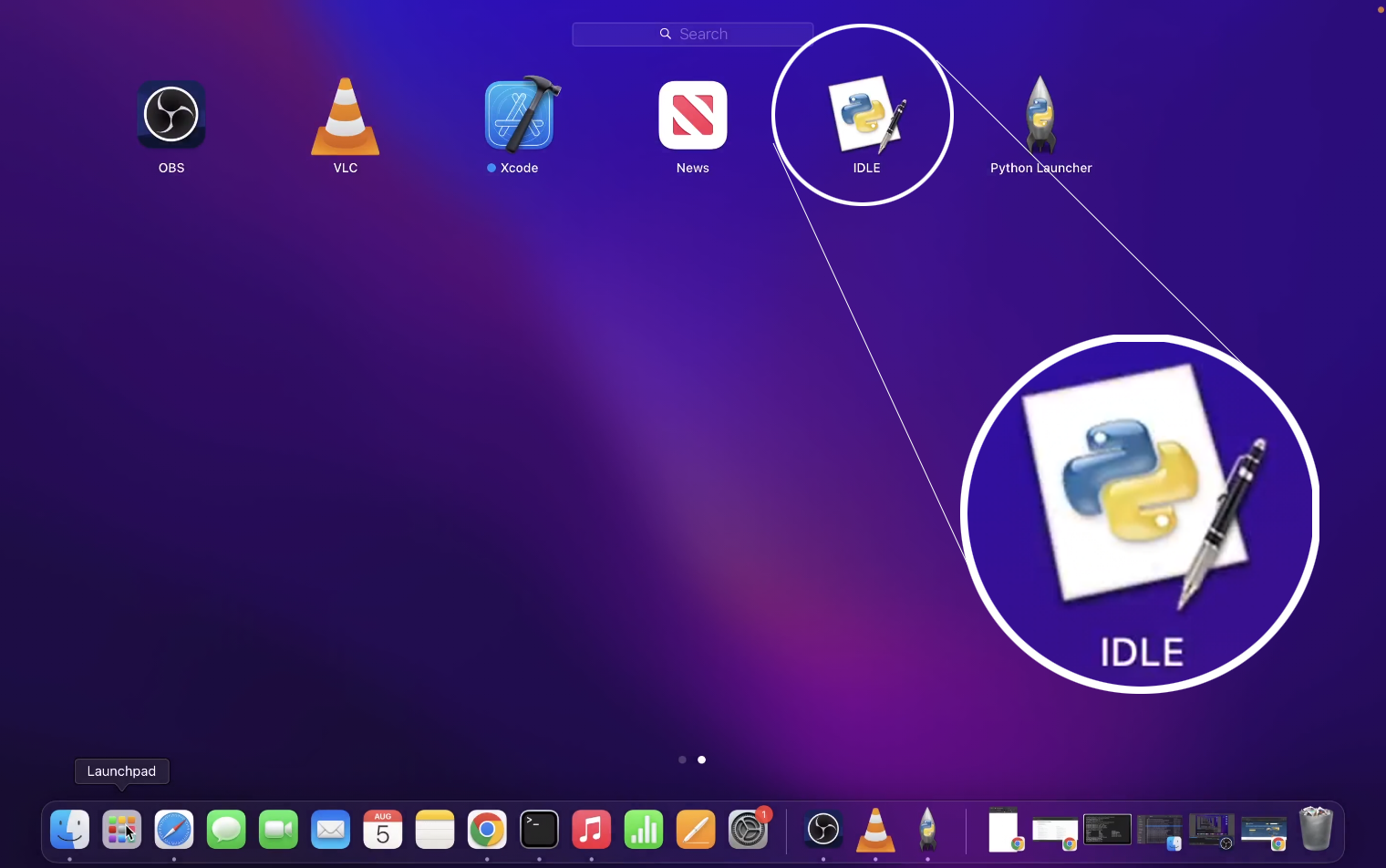The width and height of the screenshot is (1386, 868).
Task: Open Safari from the Dock
Action: click(x=174, y=830)
